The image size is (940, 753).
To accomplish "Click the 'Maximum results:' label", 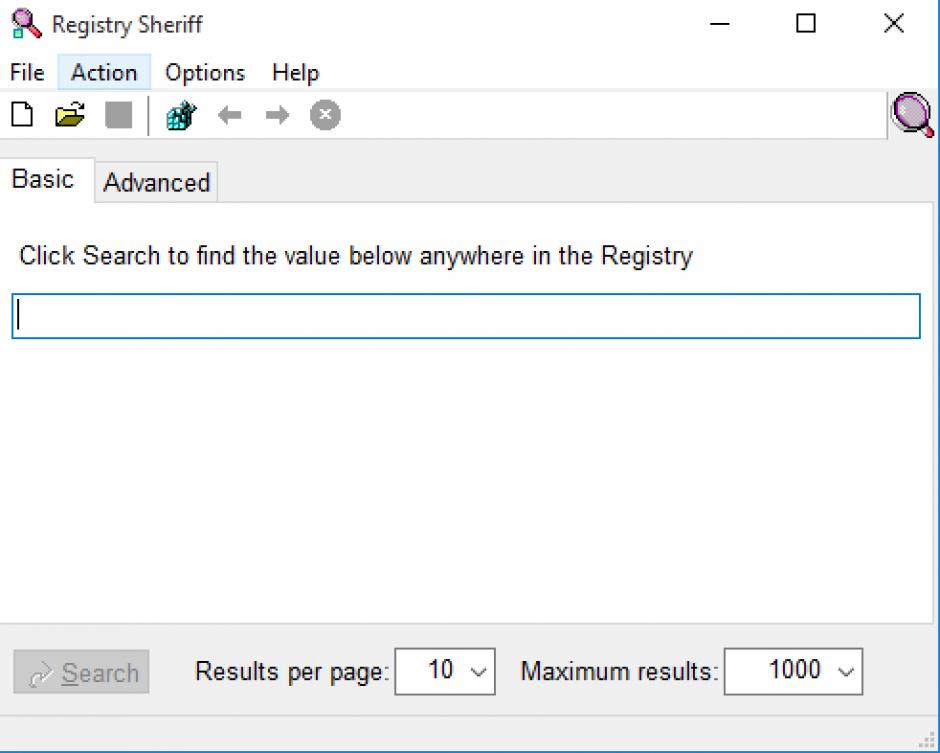I will click(x=620, y=671).
